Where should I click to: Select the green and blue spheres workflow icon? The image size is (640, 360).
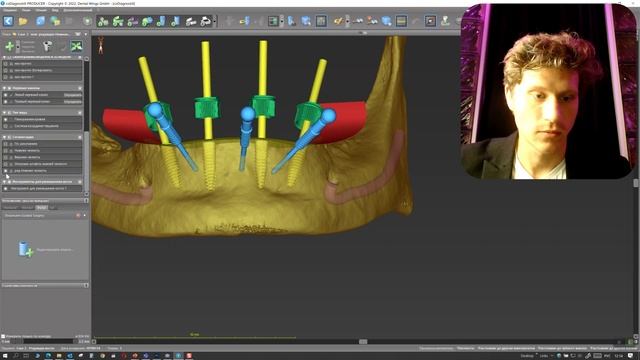[x=147, y=21]
